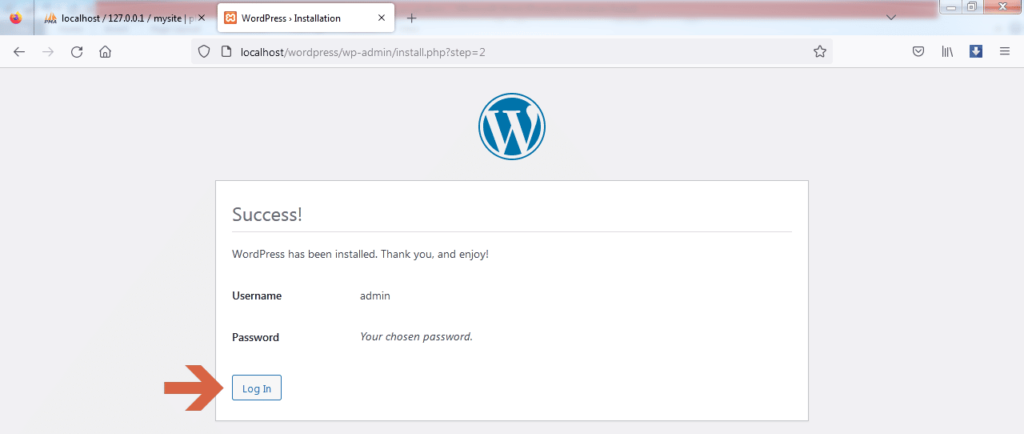The width and height of the screenshot is (1024, 434).
Task: Go back to the previous page
Action: click(x=19, y=52)
